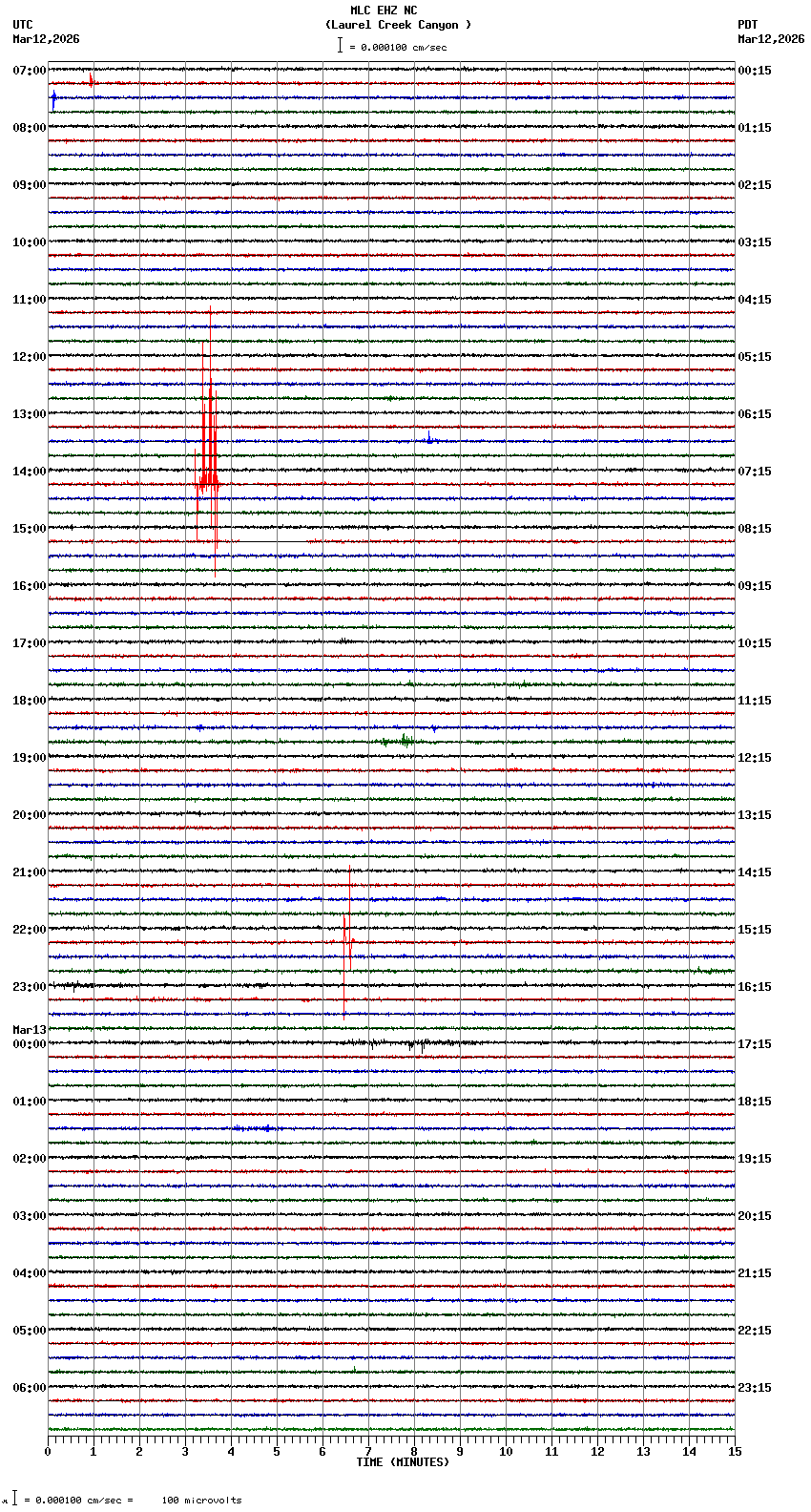This screenshot has height=1512, width=811.
Task: Click the '11:00' UTC time label
Action: click(30, 300)
